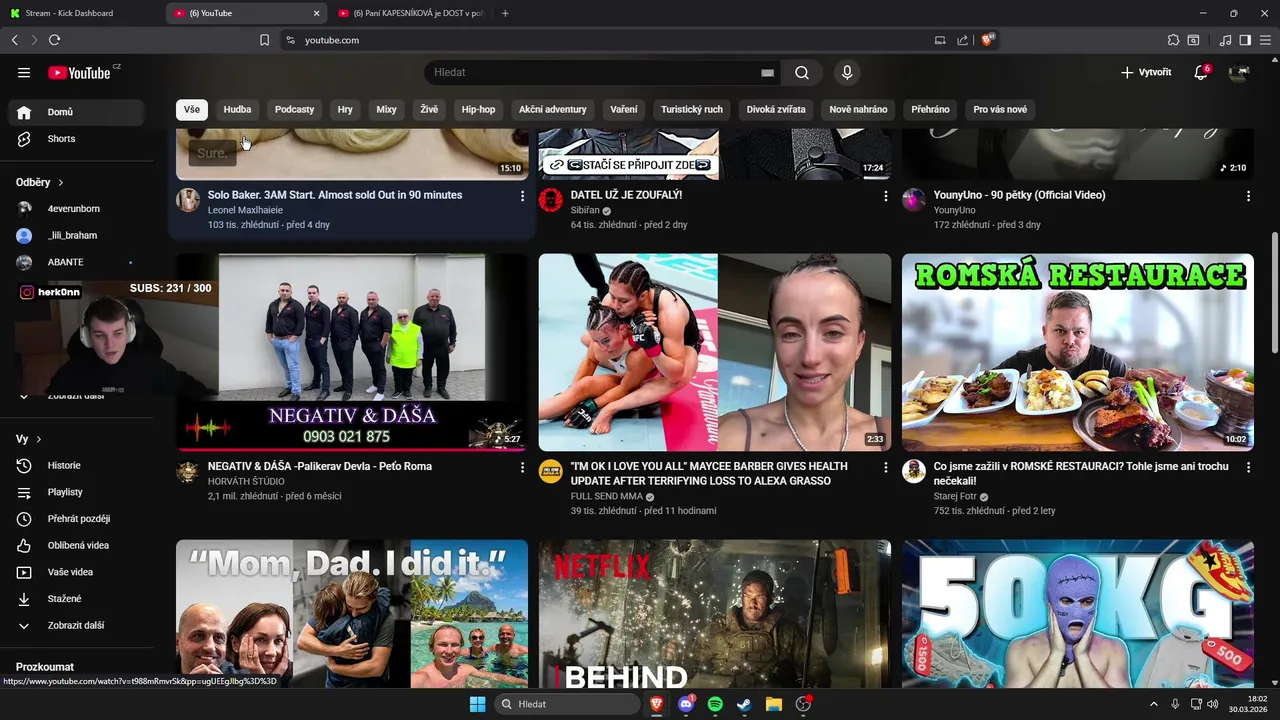Open options menu for ROMSKÉ RESTAURACI video
1280x720 pixels.
[x=1248, y=467]
